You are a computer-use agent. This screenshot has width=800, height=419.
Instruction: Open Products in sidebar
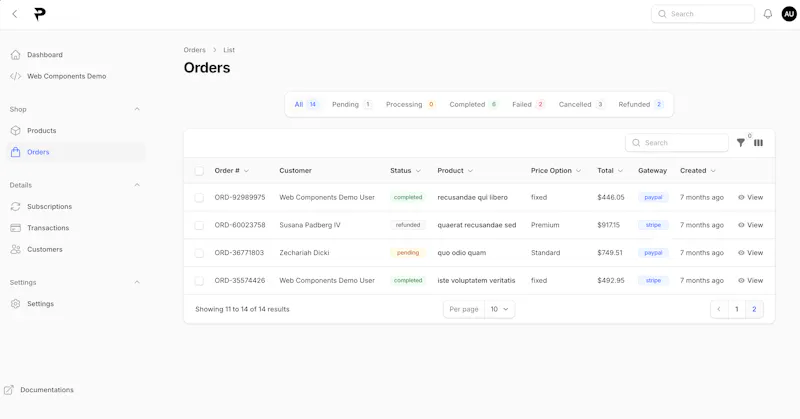(x=42, y=131)
